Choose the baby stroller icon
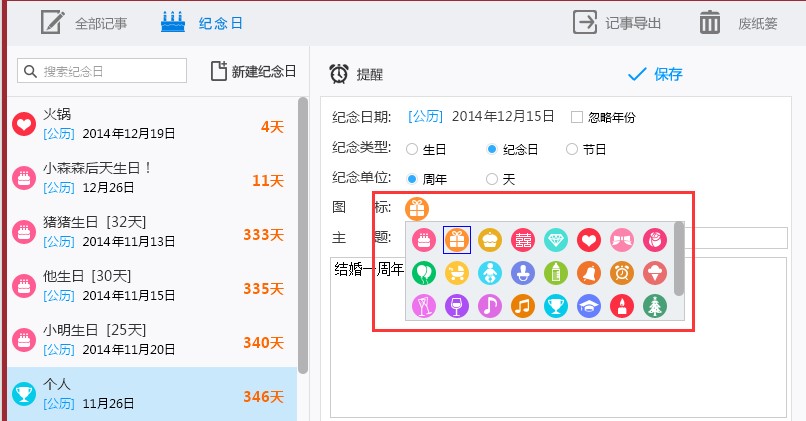Image resolution: width=806 pixels, height=421 pixels. click(x=456, y=273)
